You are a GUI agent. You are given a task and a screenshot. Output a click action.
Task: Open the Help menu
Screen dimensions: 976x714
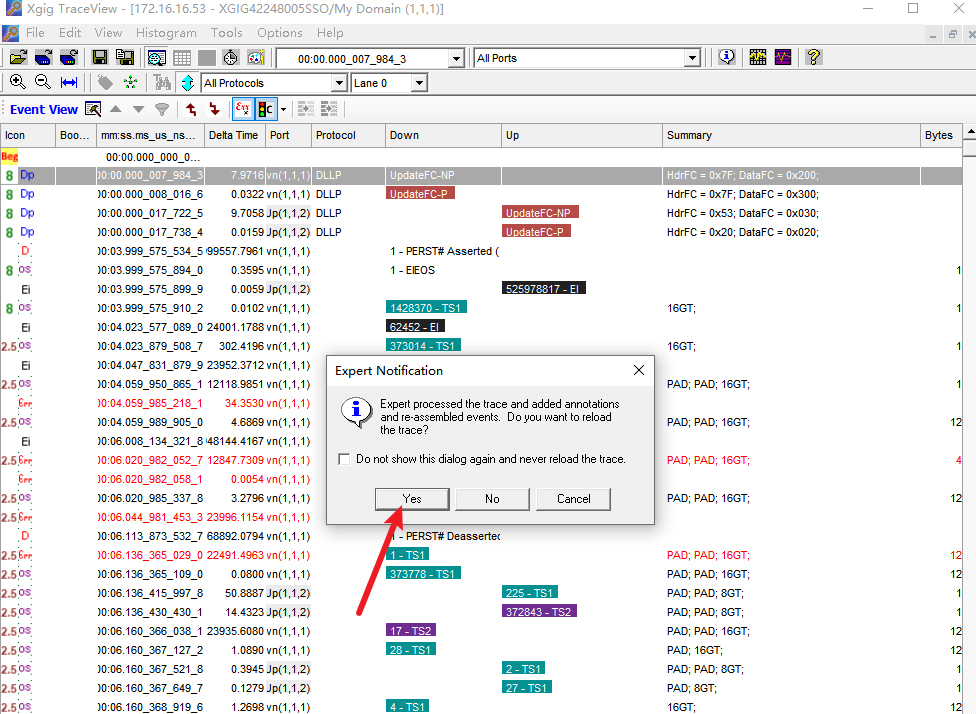329,33
